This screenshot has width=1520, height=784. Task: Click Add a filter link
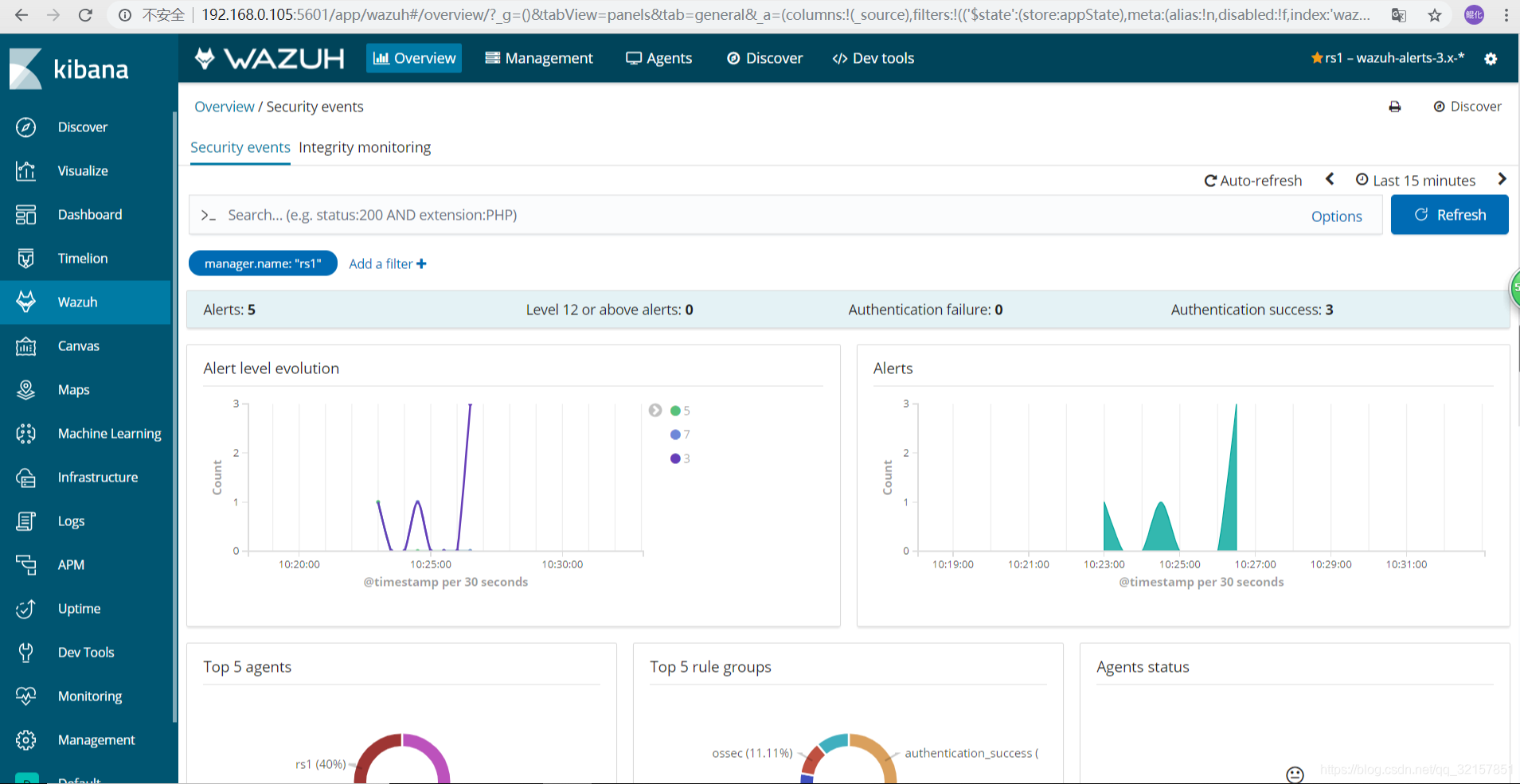click(388, 263)
